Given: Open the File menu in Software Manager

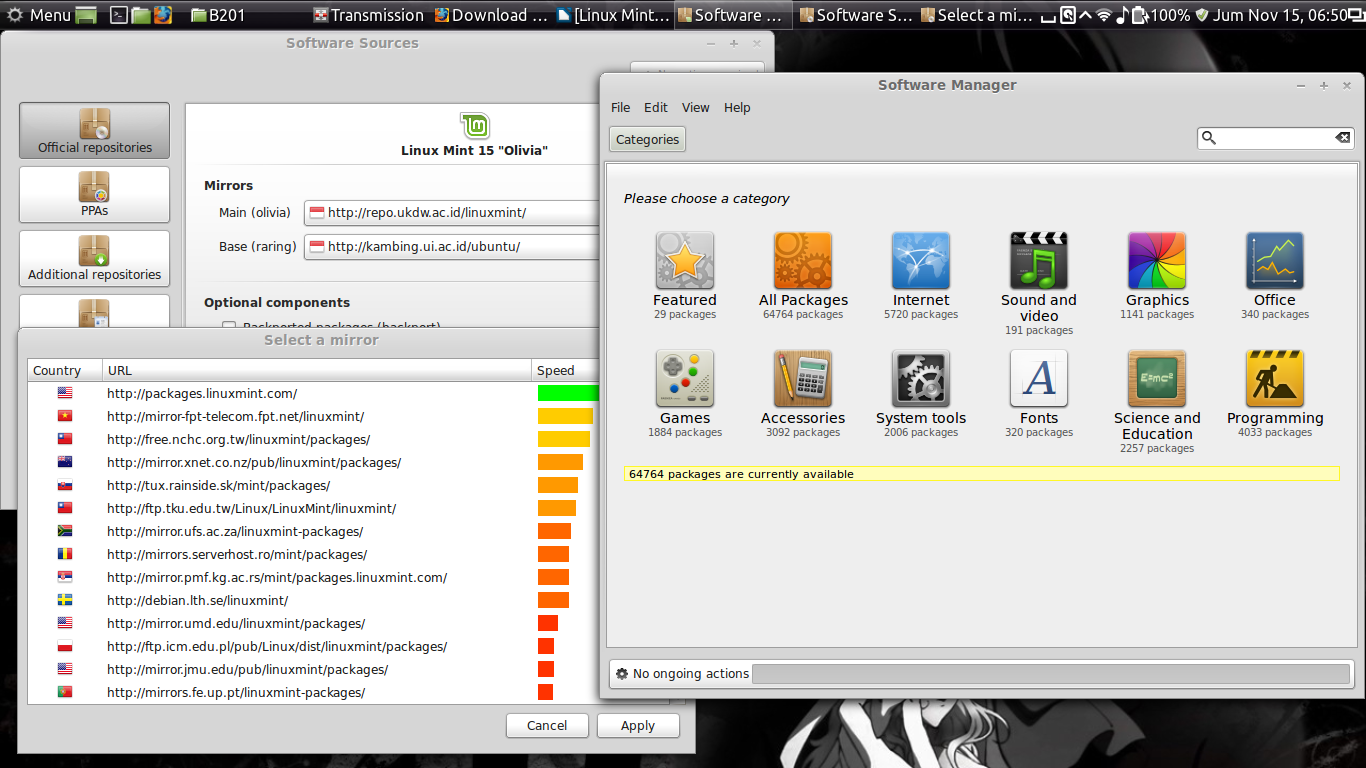Looking at the screenshot, I should point(620,108).
